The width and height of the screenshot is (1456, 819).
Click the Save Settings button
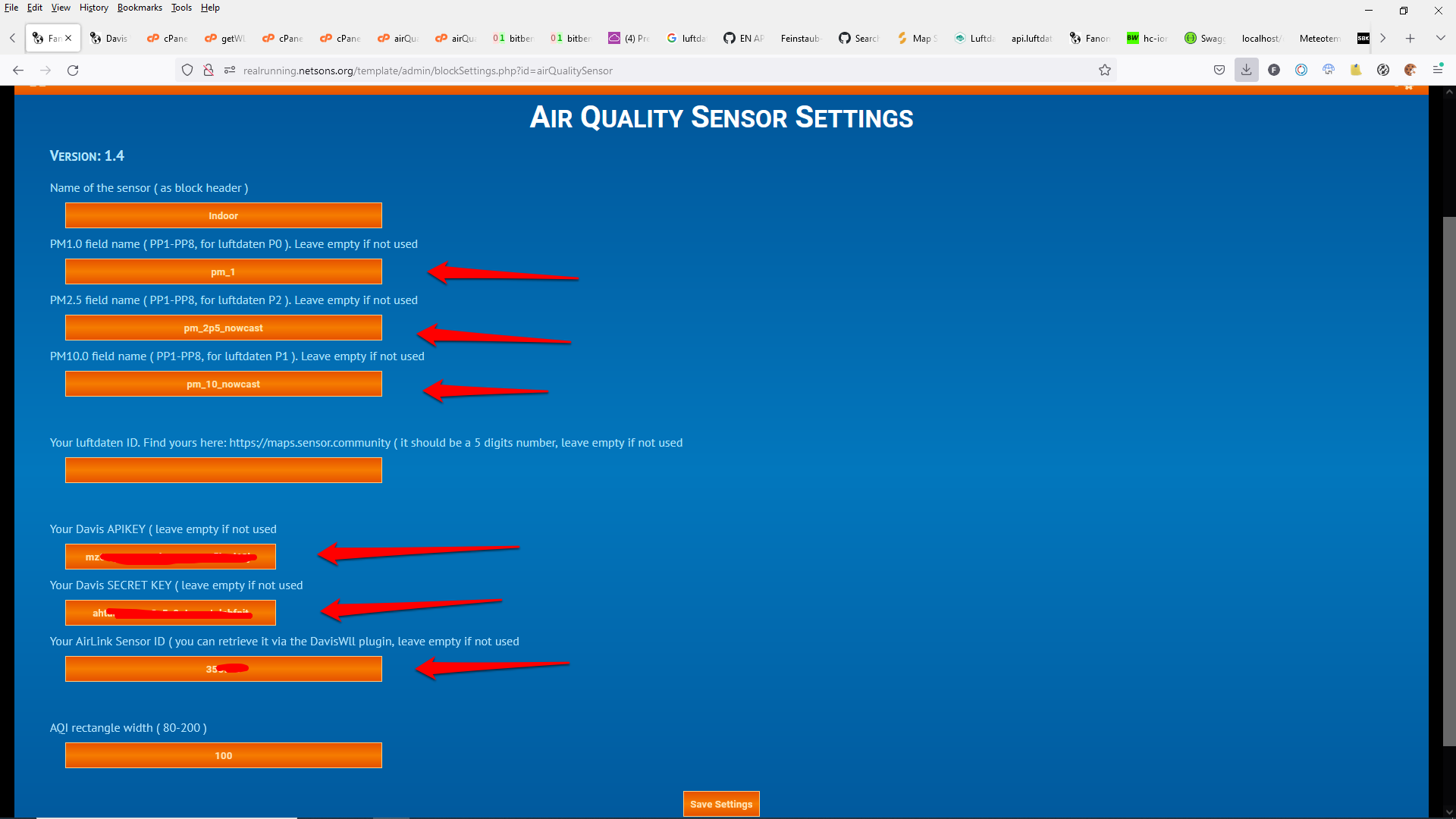(720, 804)
